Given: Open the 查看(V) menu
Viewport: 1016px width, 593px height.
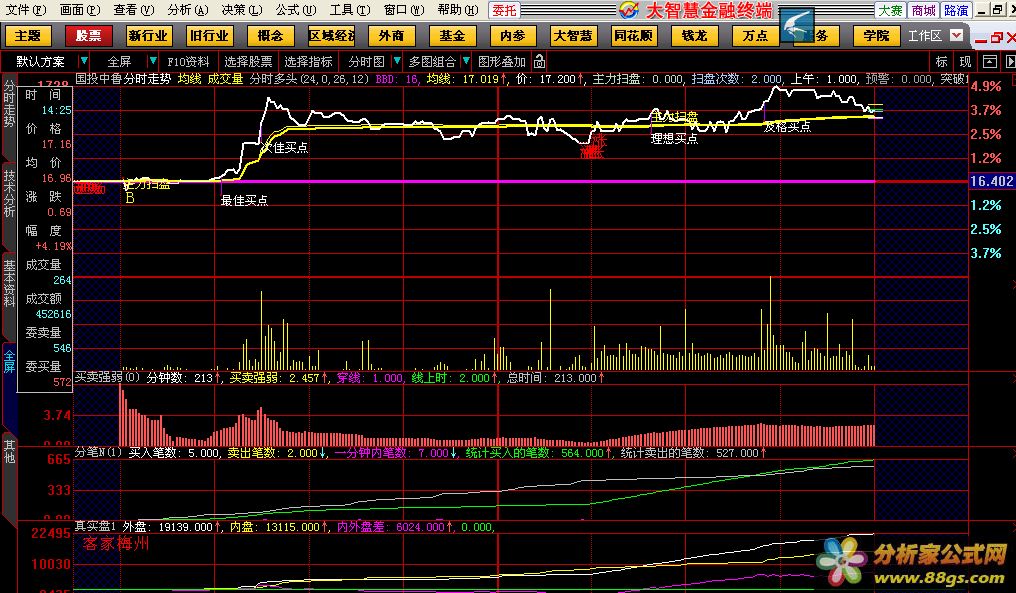Looking at the screenshot, I should 133,10.
